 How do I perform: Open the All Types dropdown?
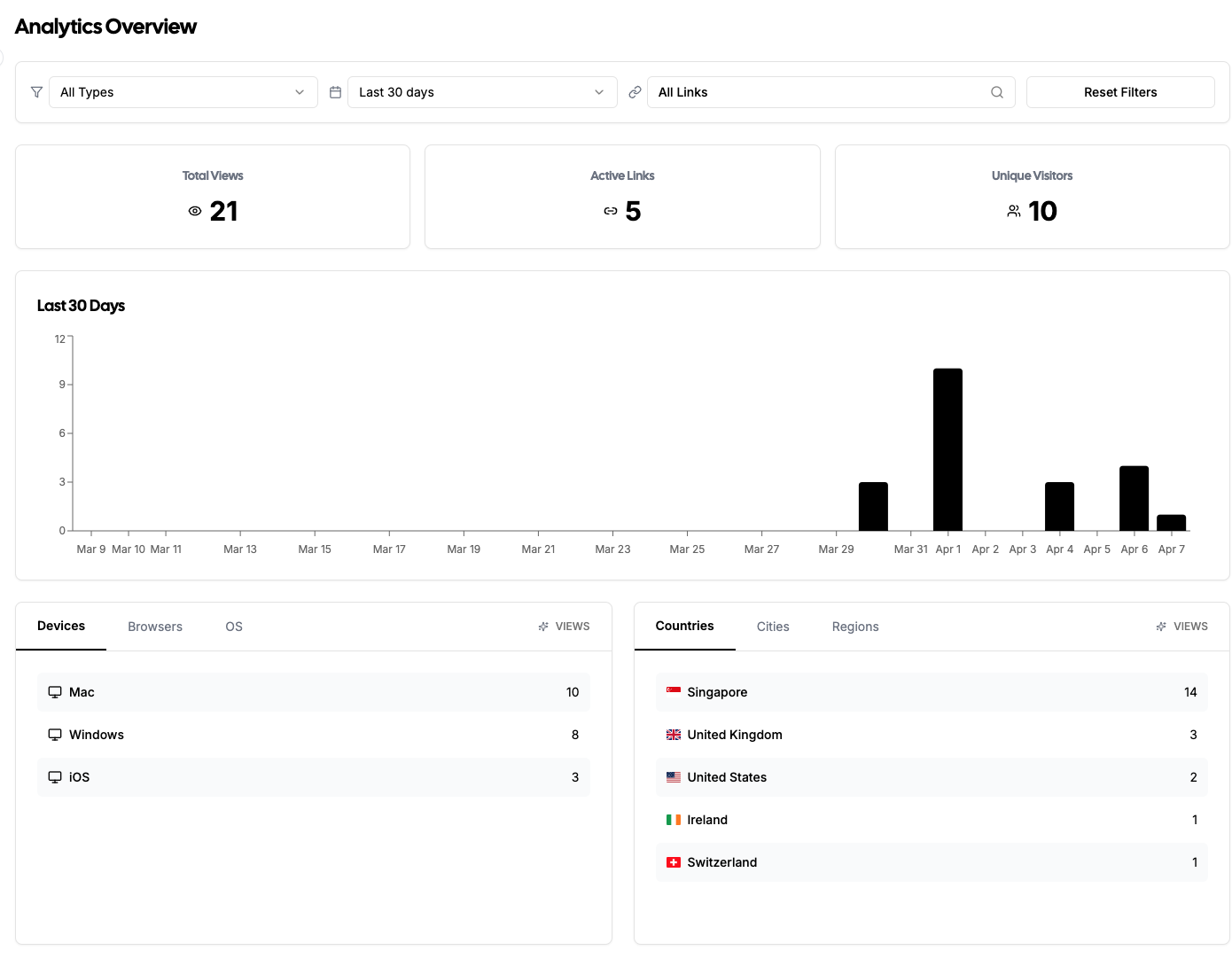183,92
